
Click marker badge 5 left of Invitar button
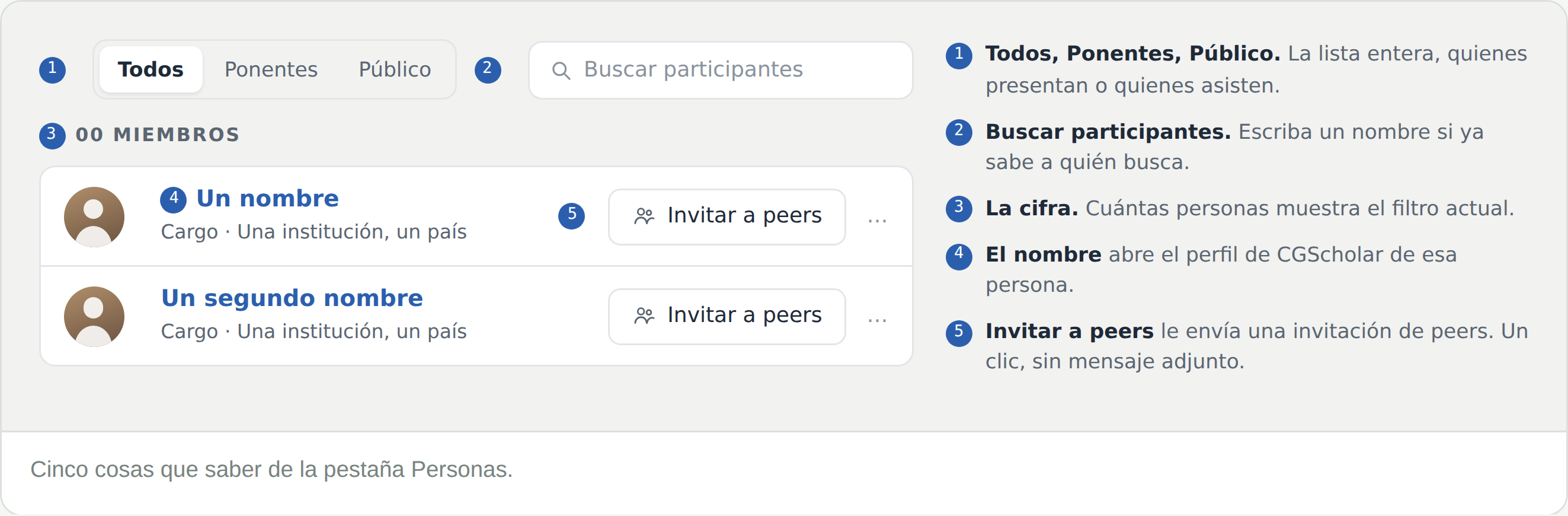coord(572,216)
